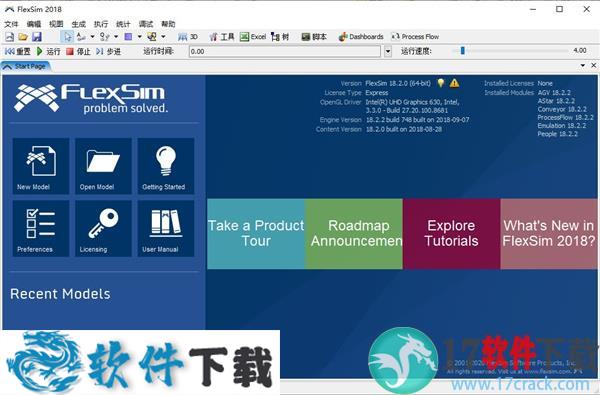Open the 帮助 (Help) menu

click(x=168, y=24)
